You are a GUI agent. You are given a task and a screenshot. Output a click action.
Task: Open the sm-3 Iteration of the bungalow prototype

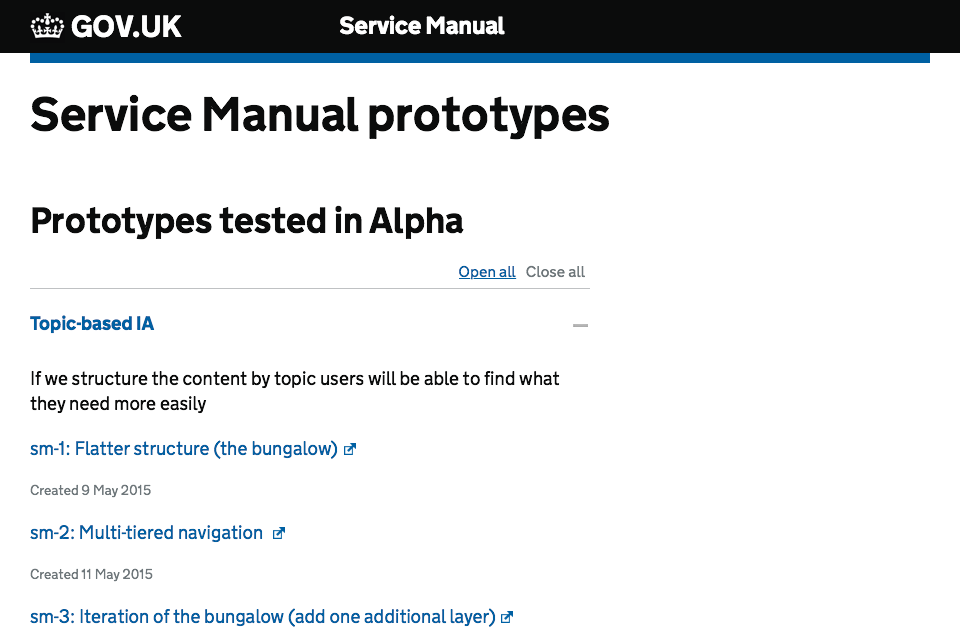pos(262,616)
